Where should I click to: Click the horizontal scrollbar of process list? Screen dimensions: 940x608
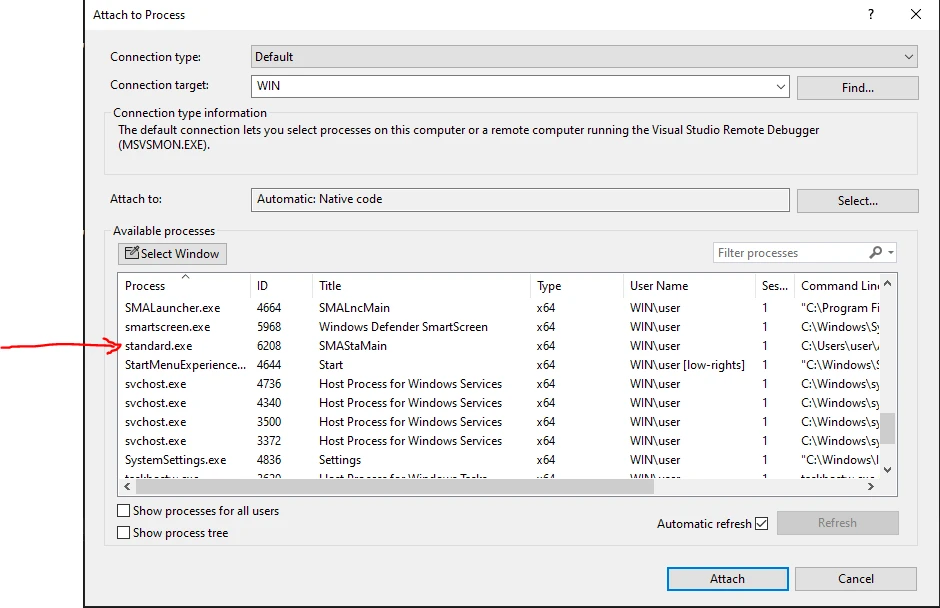point(400,486)
